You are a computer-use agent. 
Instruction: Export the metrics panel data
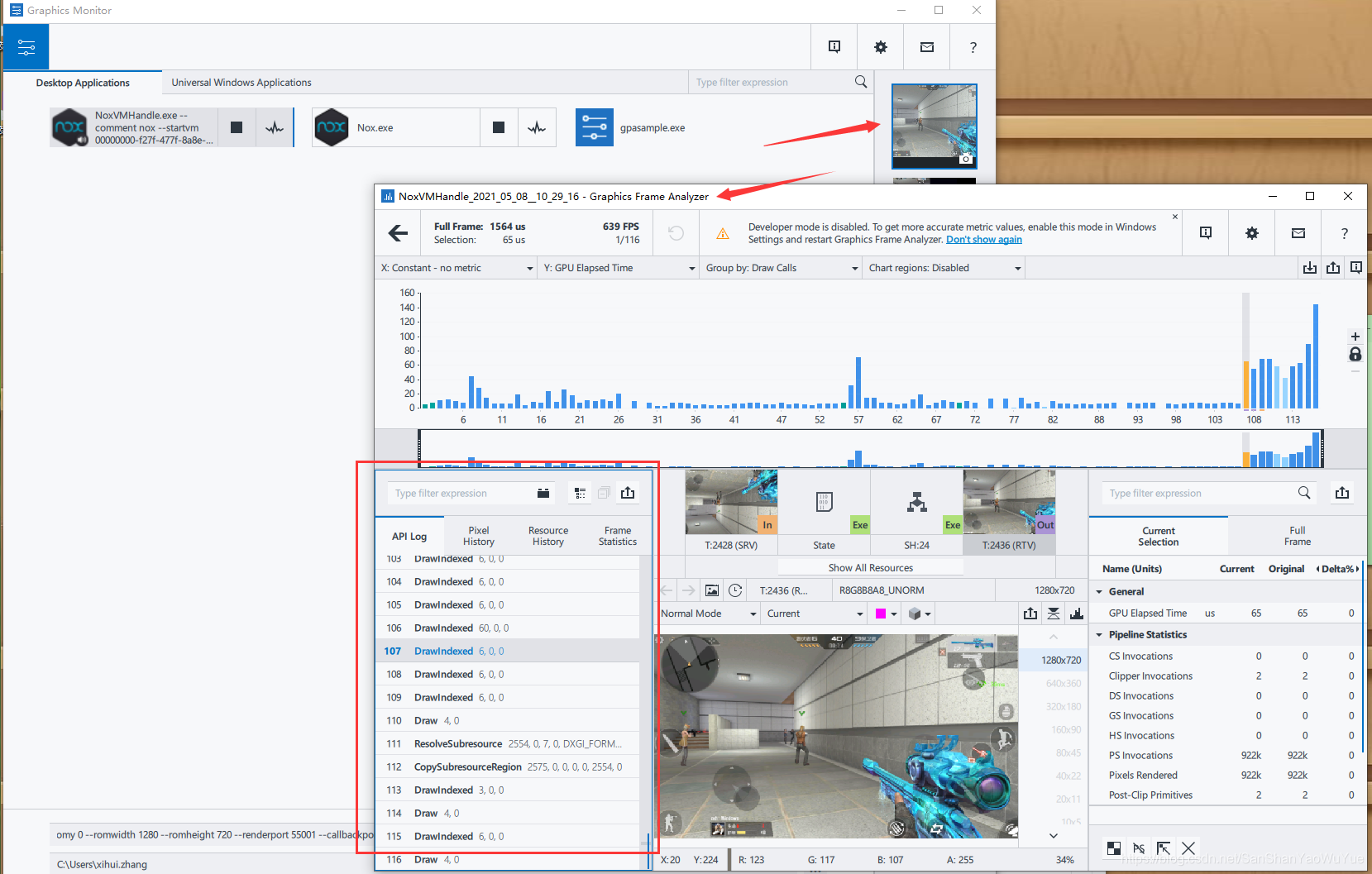pyautogui.click(x=1342, y=493)
